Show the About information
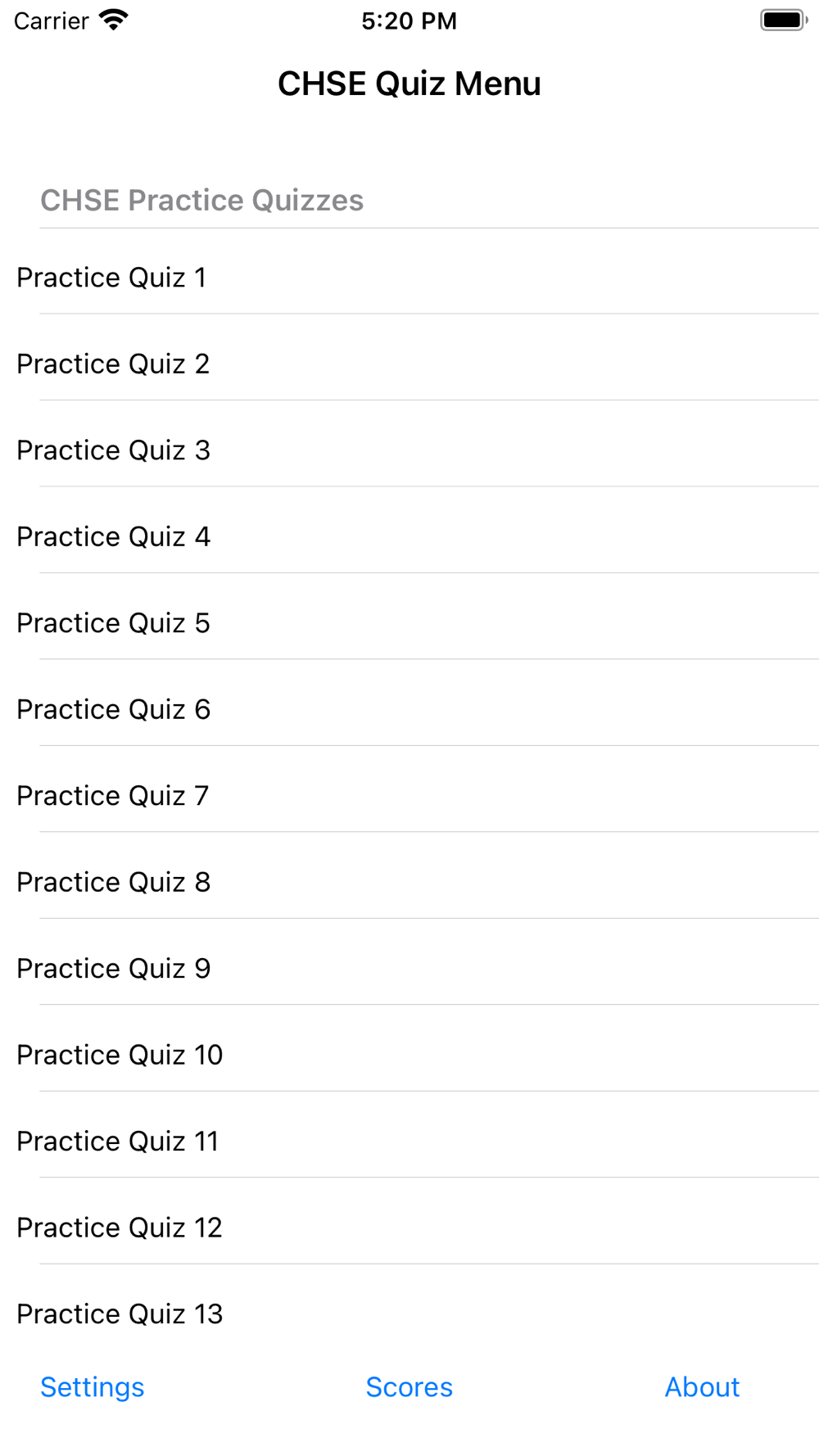The width and height of the screenshot is (819, 1456). coord(702,1387)
